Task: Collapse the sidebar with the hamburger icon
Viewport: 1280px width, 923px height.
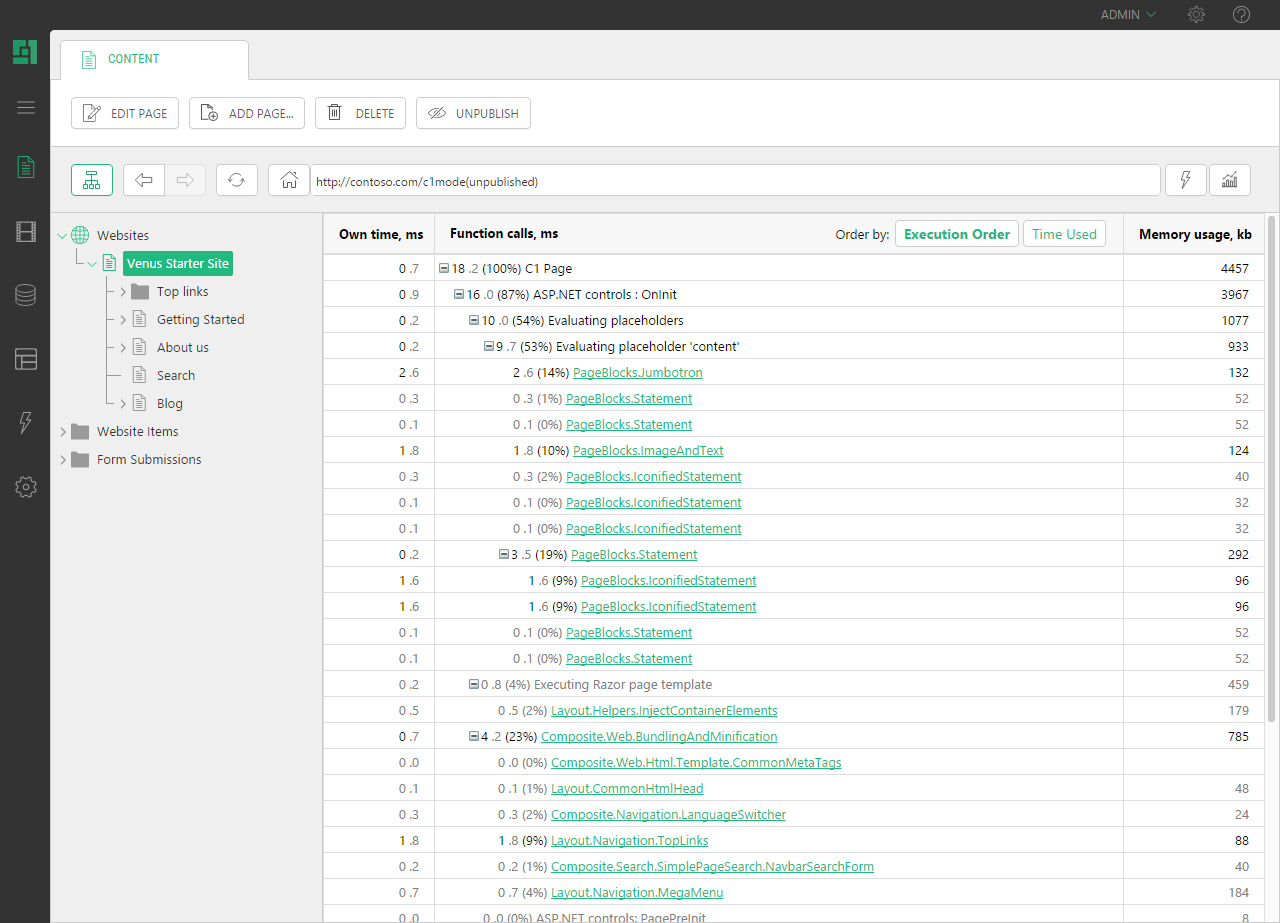Action: [25, 107]
